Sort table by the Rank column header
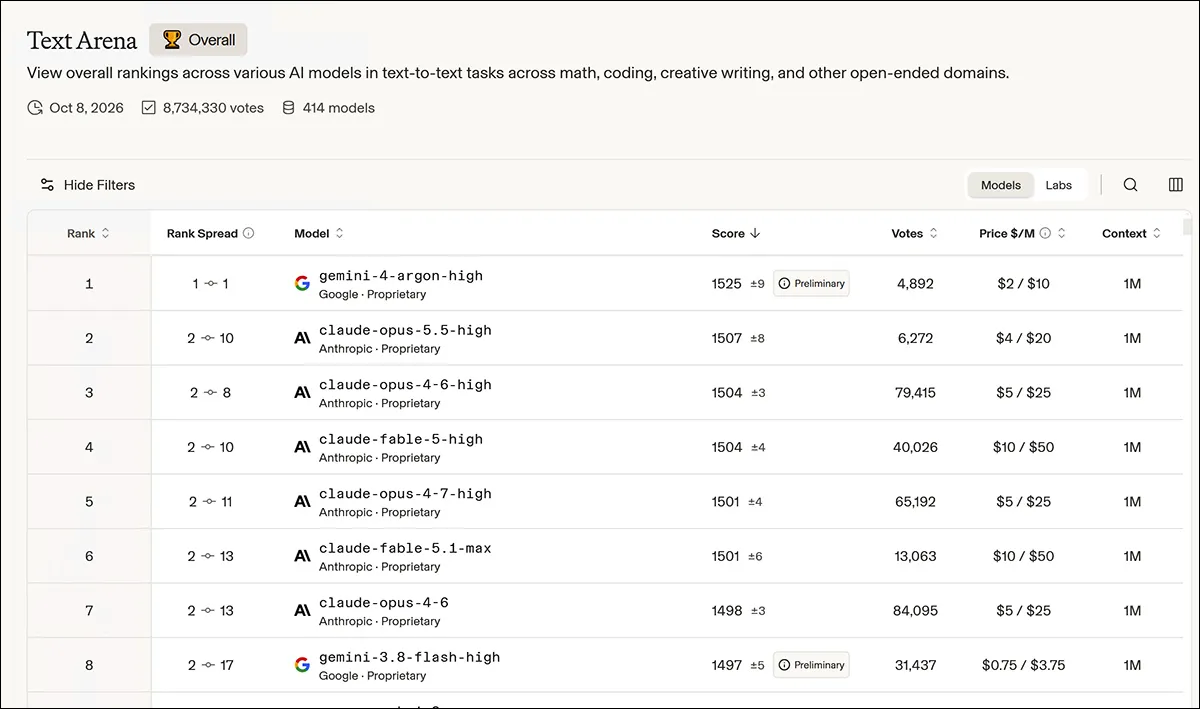The width and height of the screenshot is (1200, 709). [x=88, y=233]
